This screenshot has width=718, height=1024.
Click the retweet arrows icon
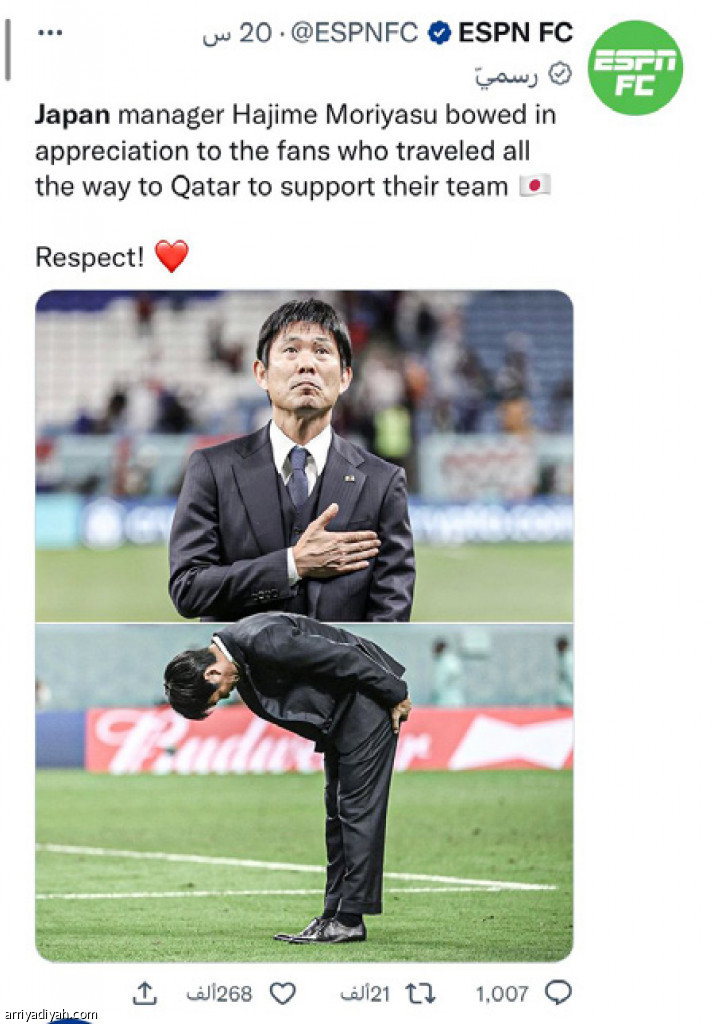[x=419, y=993]
